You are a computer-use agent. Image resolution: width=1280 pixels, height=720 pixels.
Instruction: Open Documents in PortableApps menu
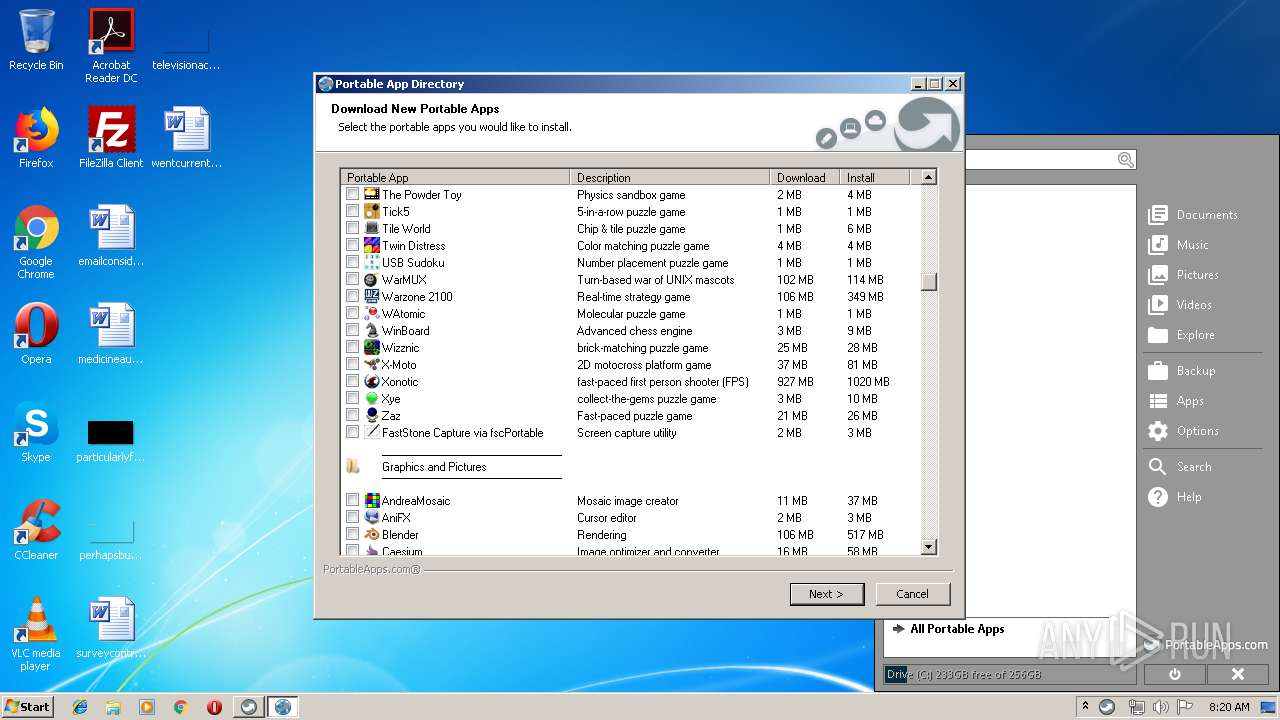pyautogui.click(x=1193, y=215)
